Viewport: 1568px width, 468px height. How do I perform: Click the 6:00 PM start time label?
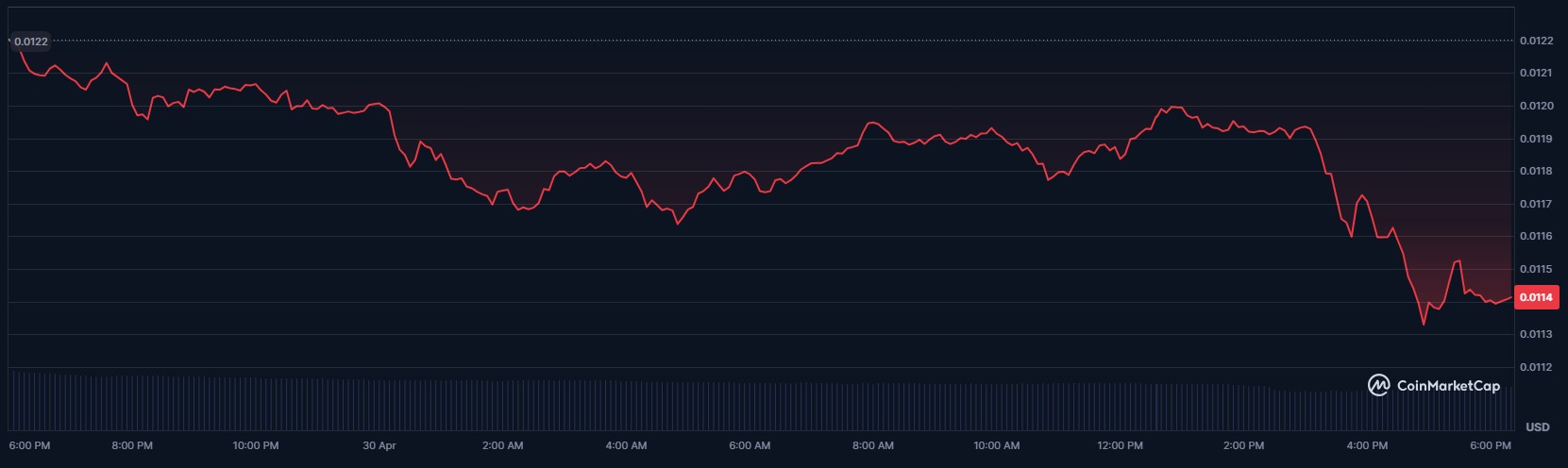[x=29, y=445]
